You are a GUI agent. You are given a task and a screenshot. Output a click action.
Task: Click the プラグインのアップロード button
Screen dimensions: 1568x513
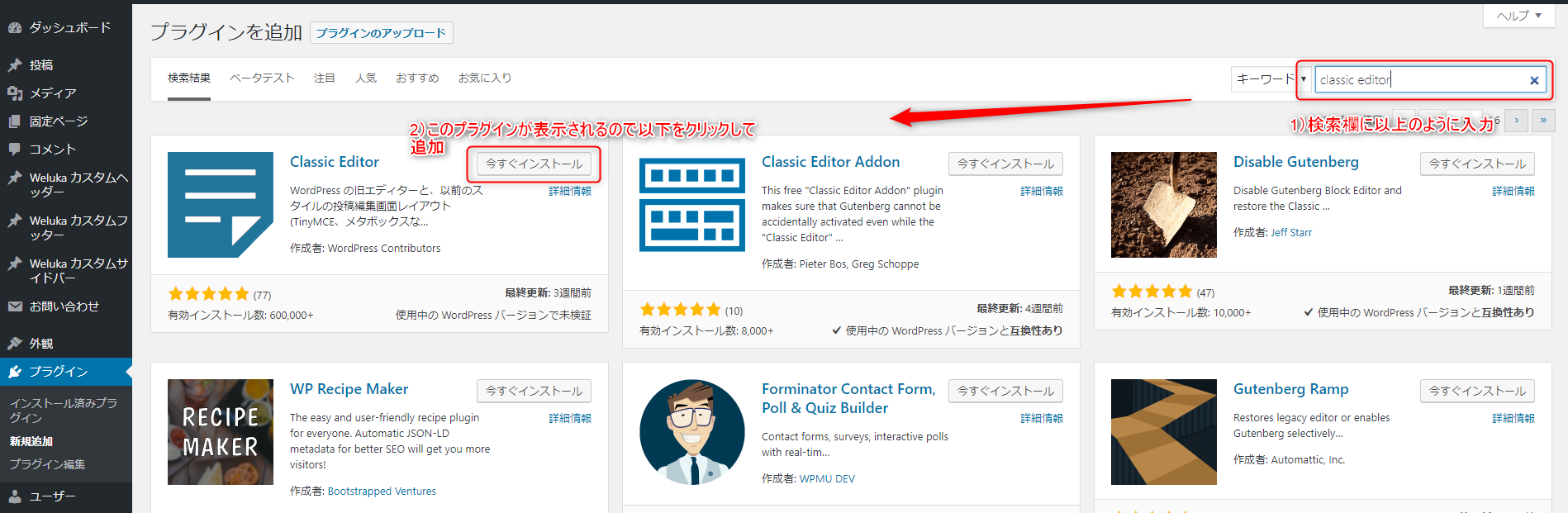[x=381, y=33]
